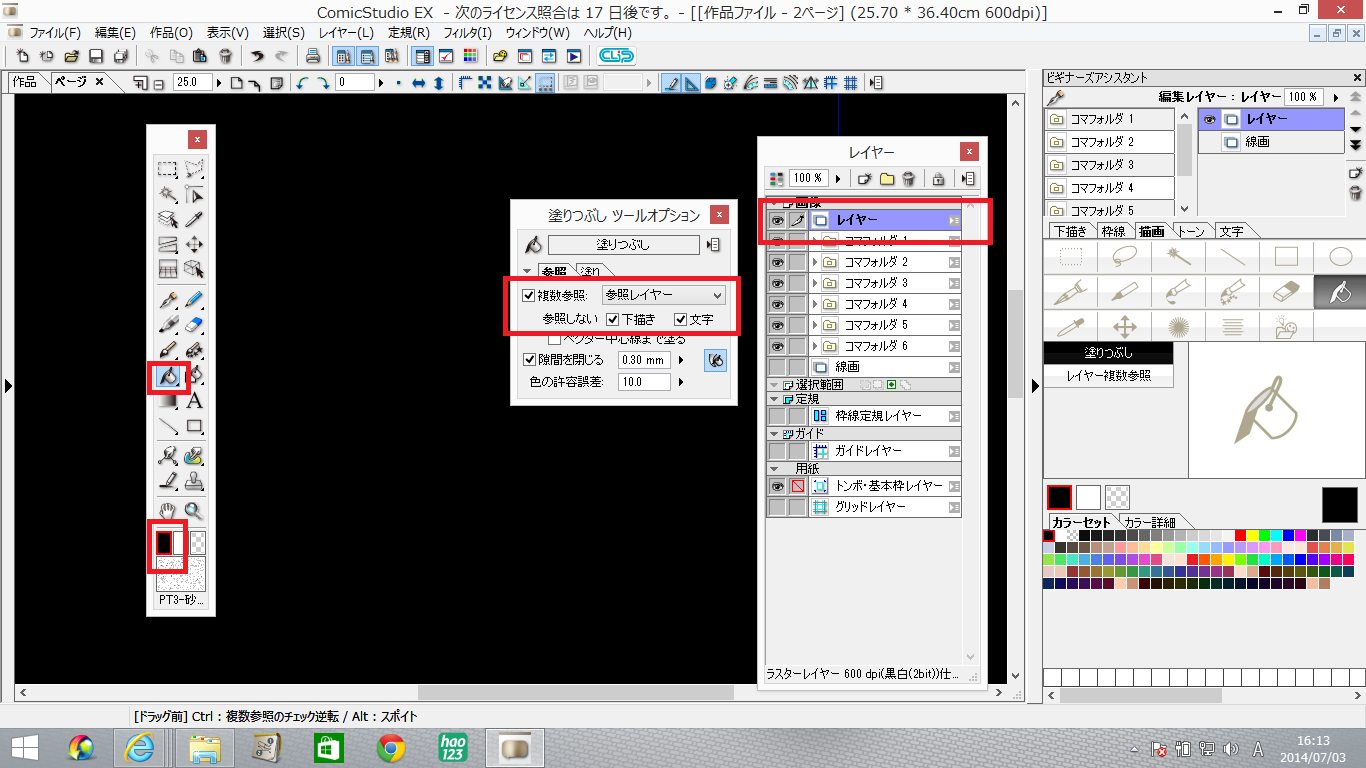
Task: Click the Save icon in main toolbar
Action: coord(97,56)
